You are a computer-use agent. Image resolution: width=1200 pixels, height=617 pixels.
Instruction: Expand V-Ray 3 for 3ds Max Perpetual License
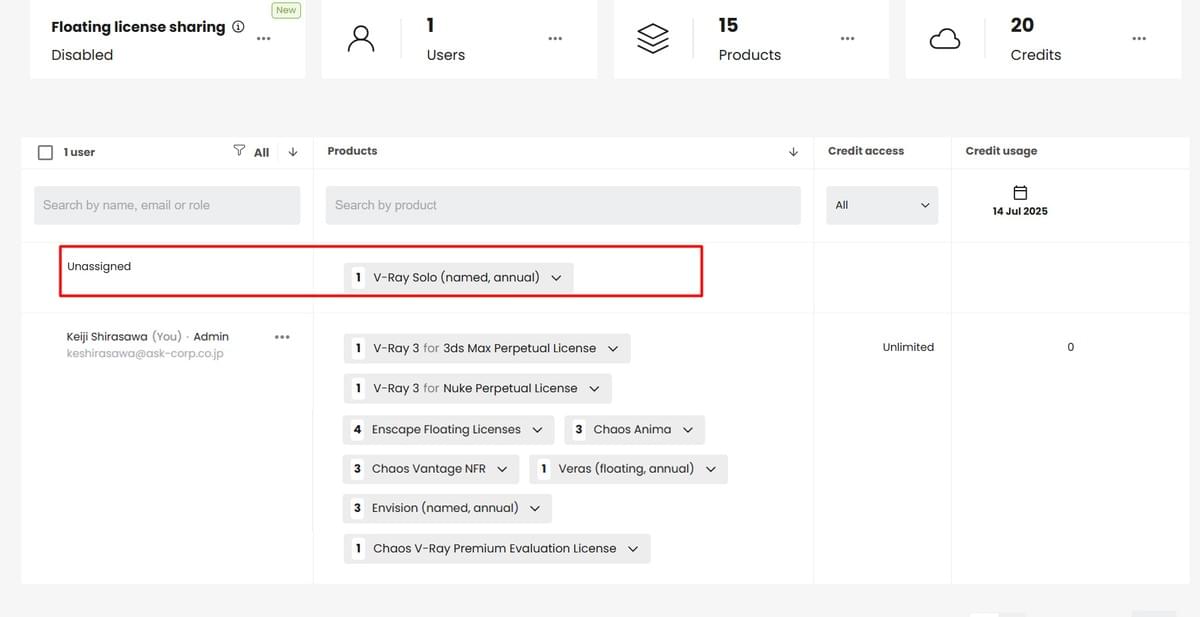613,349
